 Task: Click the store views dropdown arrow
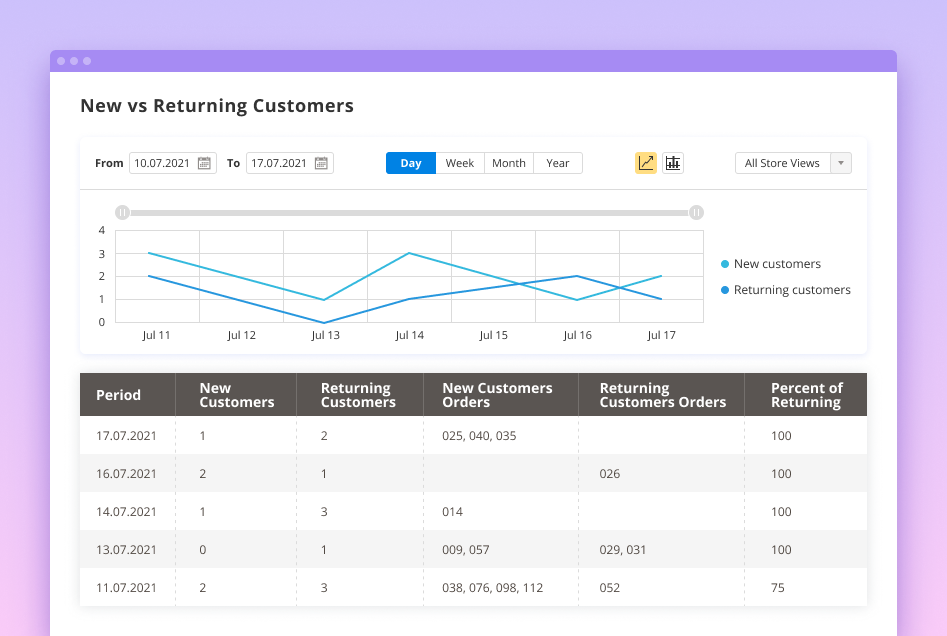[x=841, y=163]
